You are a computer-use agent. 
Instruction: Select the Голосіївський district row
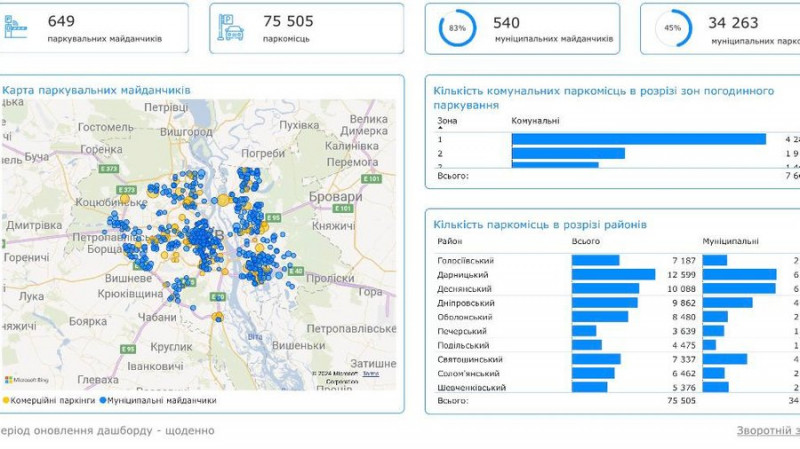[617, 260]
